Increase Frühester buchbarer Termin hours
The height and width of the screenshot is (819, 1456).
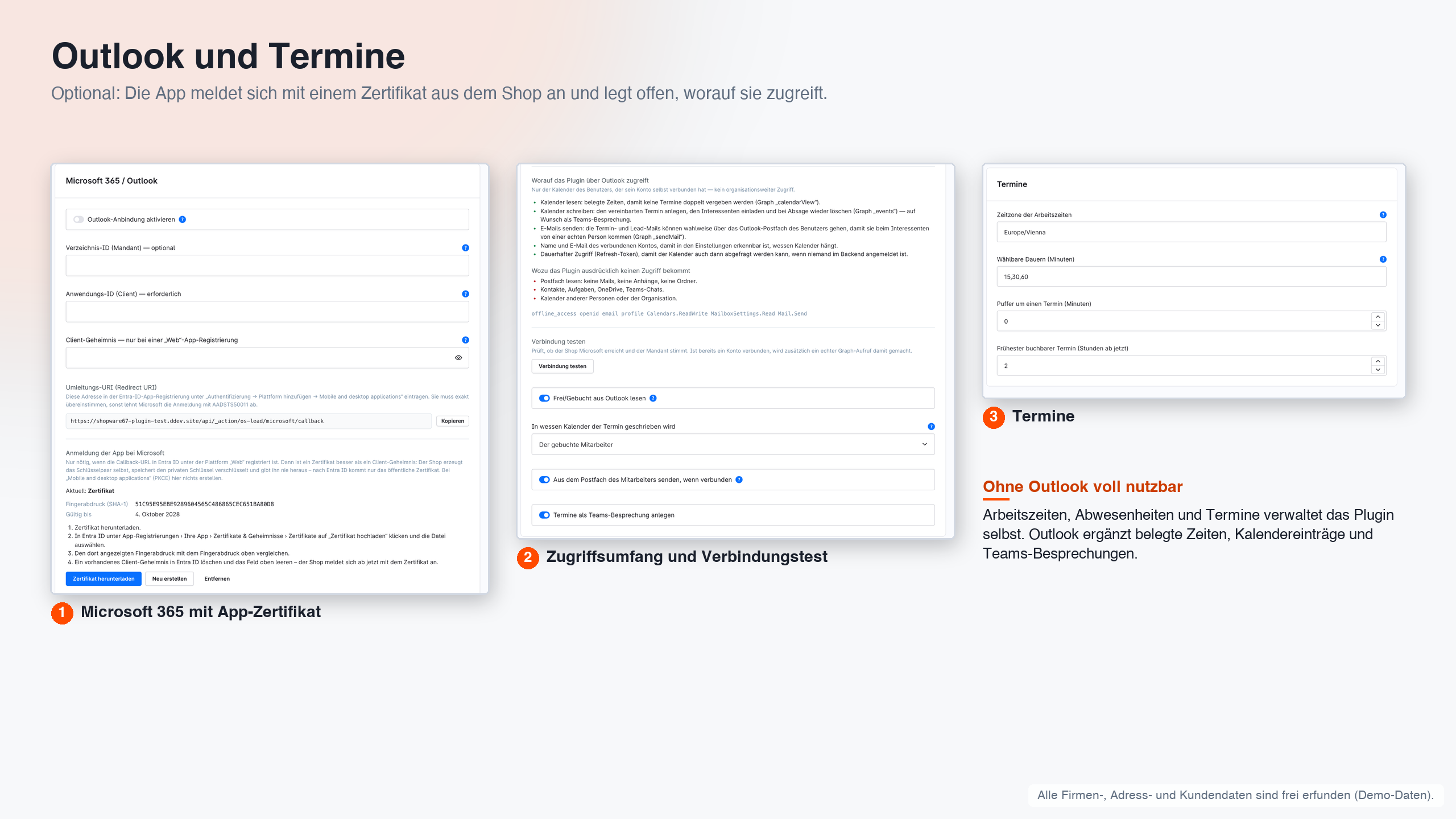1378,361
